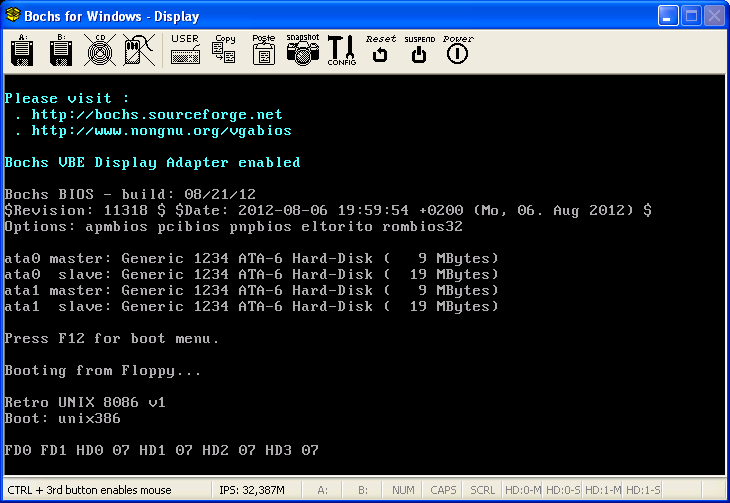Click the floppy B: drive icon
This screenshot has width=730, height=503.
61,50
